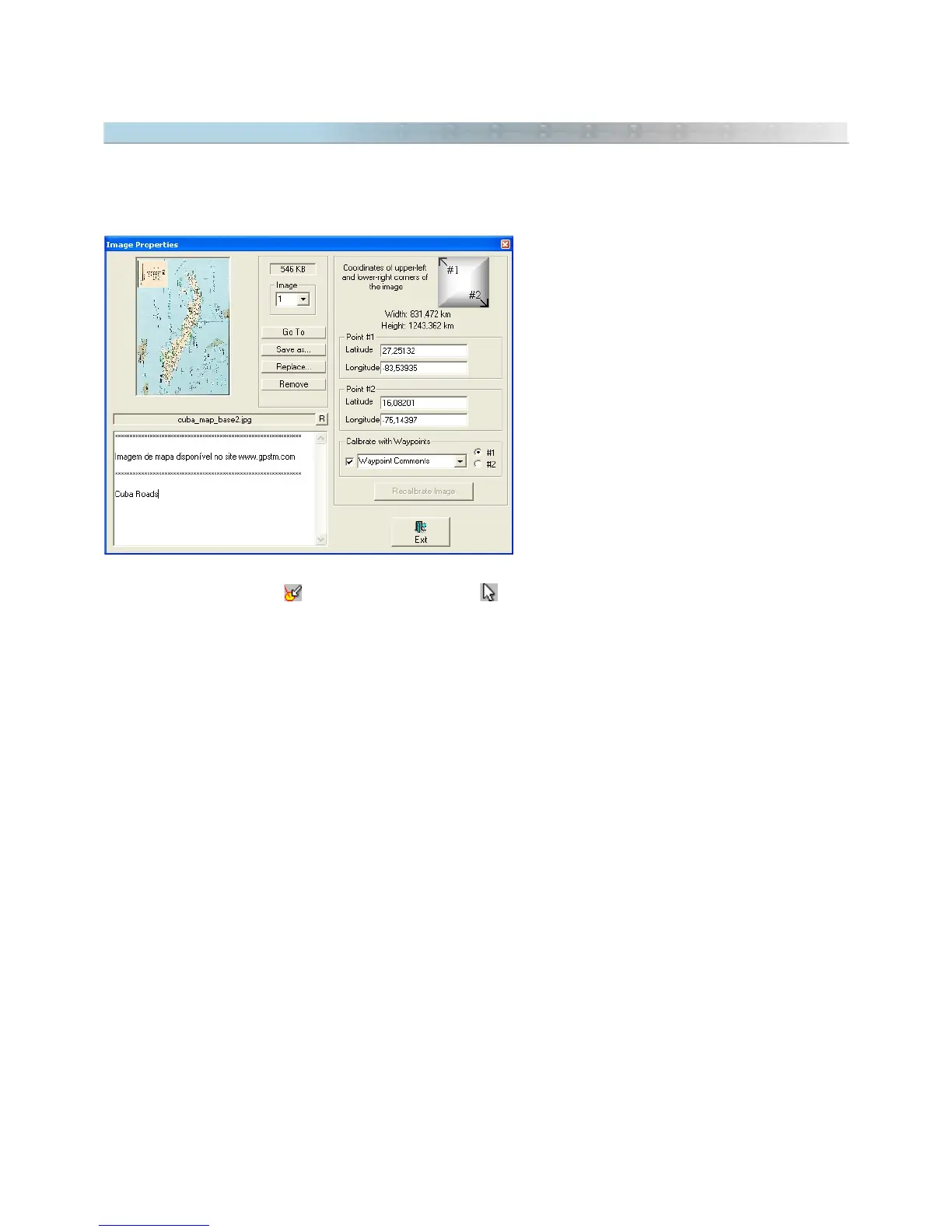
Task: Toggle the Calibrate with Waypoints checkbox
Action: (x=350, y=461)
